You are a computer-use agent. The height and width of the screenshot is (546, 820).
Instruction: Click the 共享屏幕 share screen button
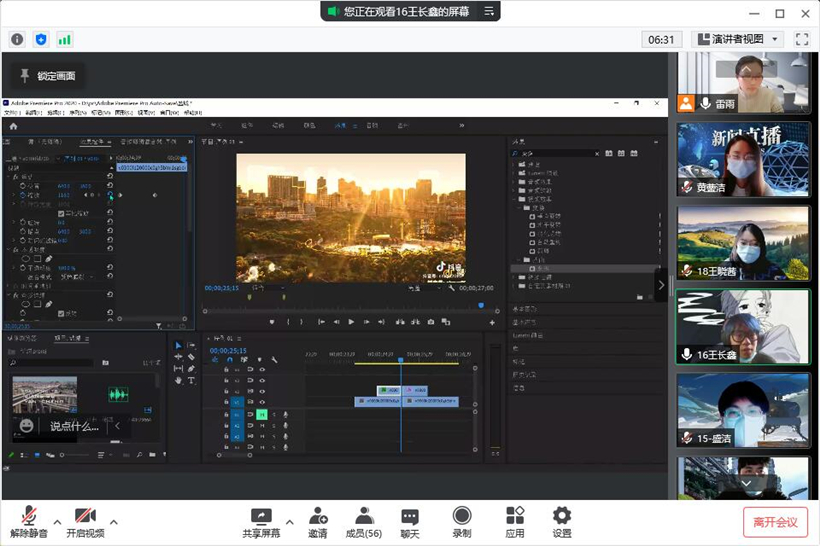[261, 522]
